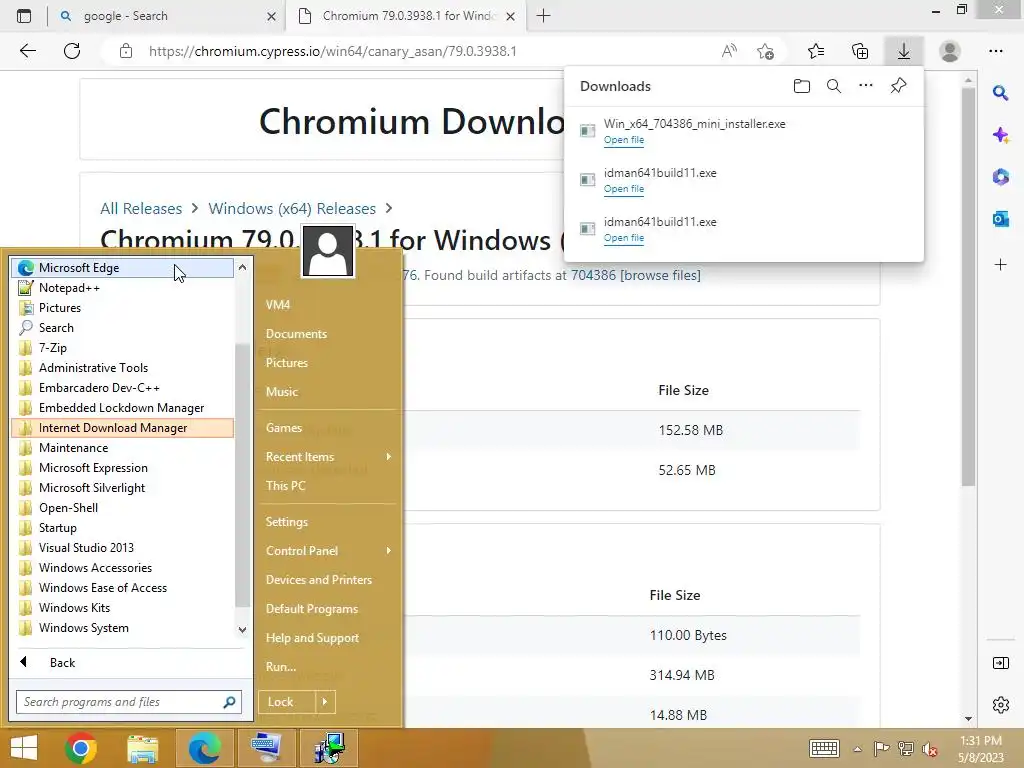This screenshot has width=1024, height=768.
Task: Open the on-screen keyboard tray icon
Action: [824, 748]
